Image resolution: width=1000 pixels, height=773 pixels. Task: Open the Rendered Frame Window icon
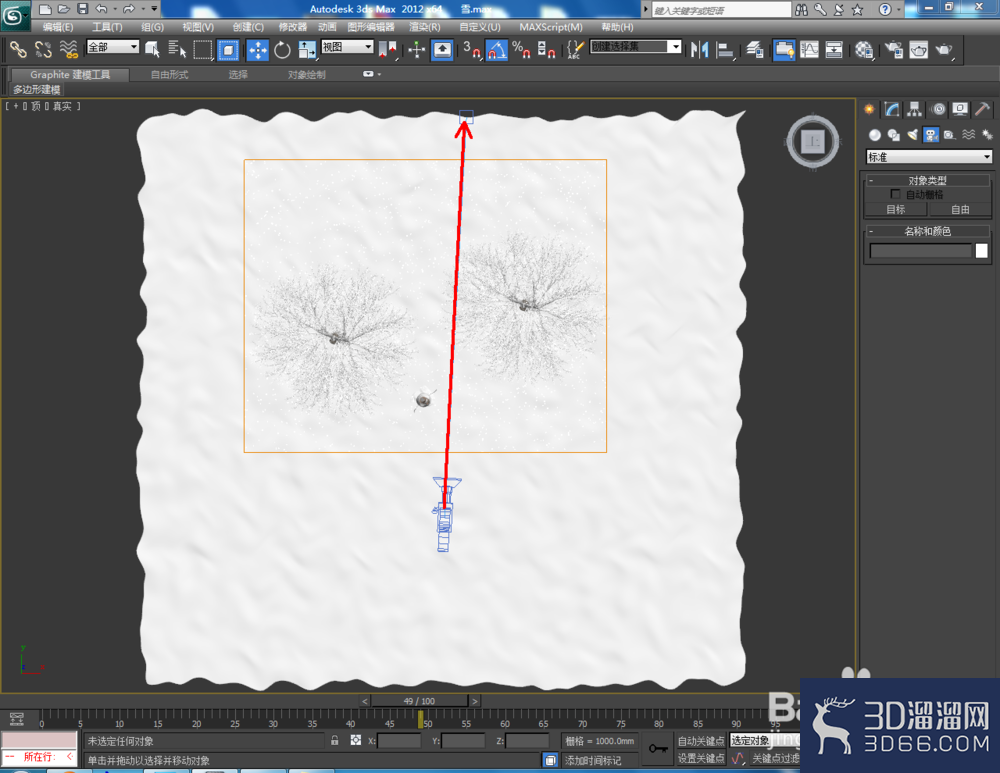click(918, 49)
